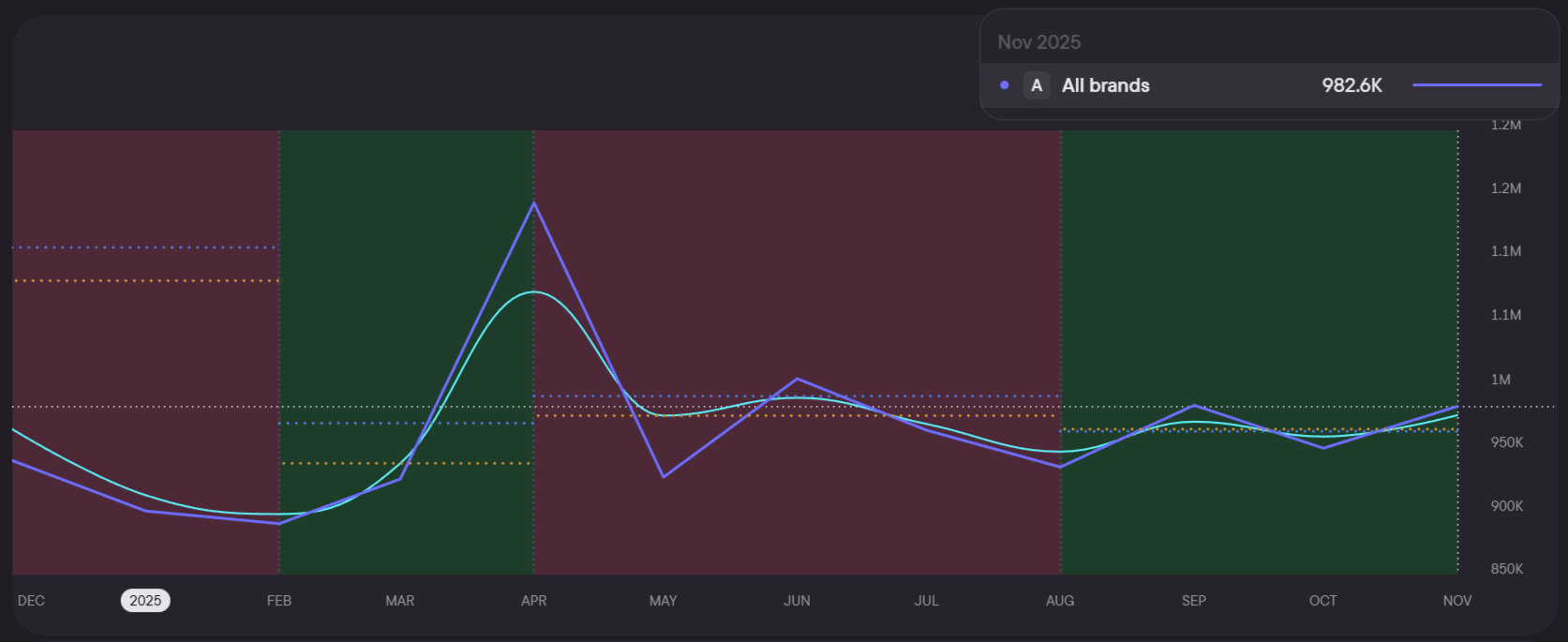Select the AUG month label
Viewport: 1568px width, 642px height.
pos(1060,601)
